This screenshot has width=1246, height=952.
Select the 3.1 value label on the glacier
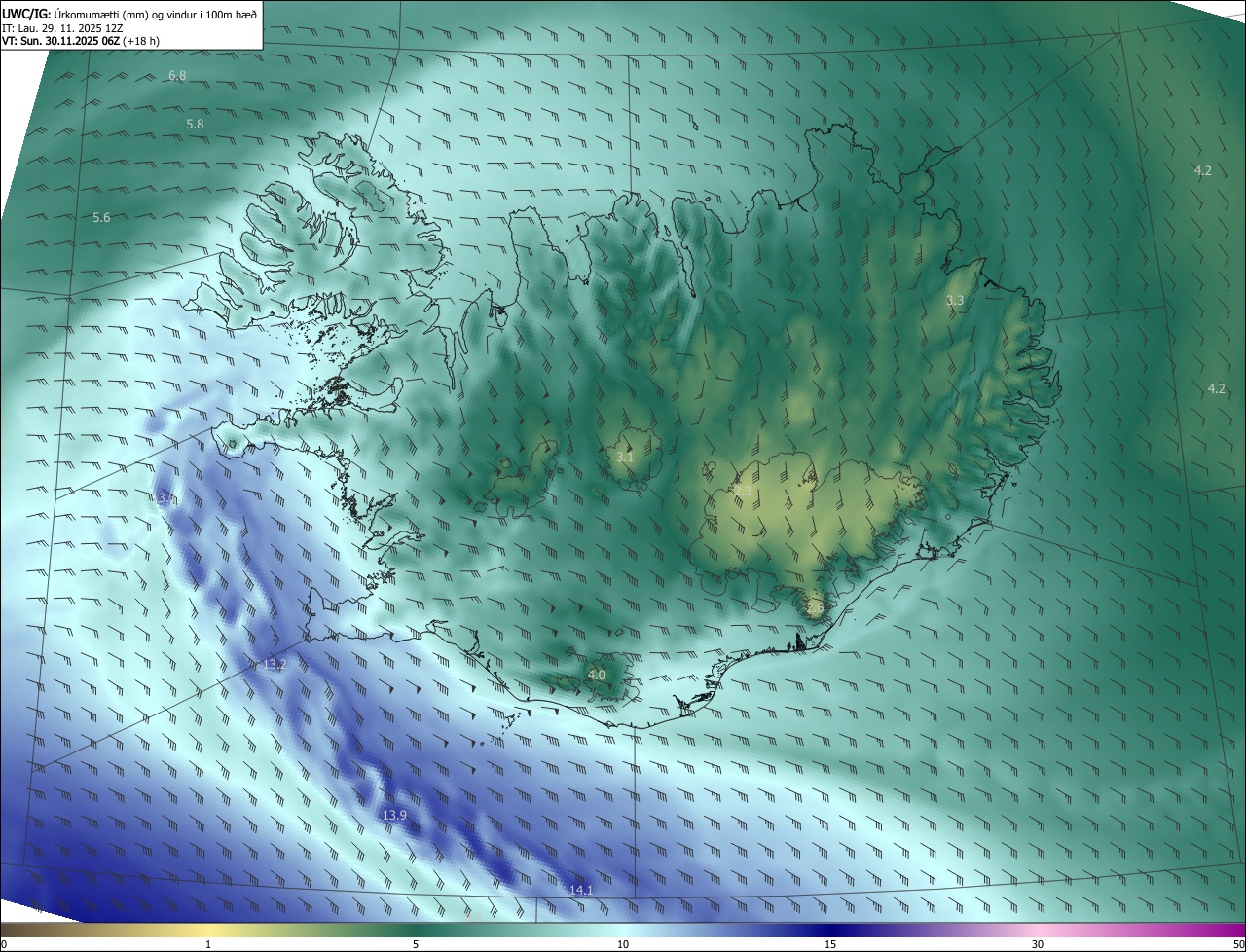(625, 457)
